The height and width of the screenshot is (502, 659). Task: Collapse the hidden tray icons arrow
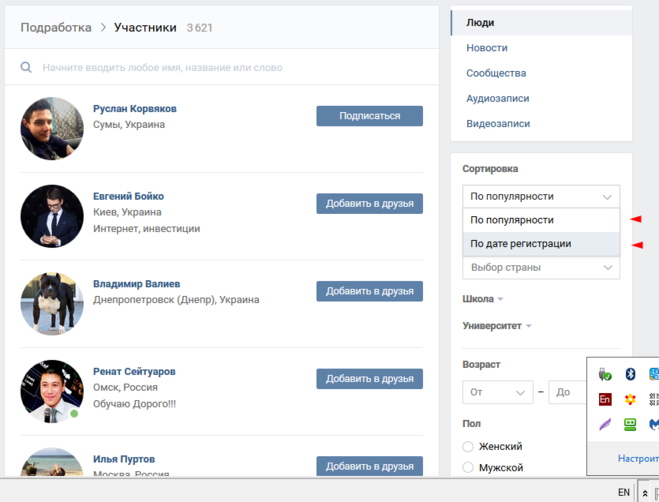[644, 492]
